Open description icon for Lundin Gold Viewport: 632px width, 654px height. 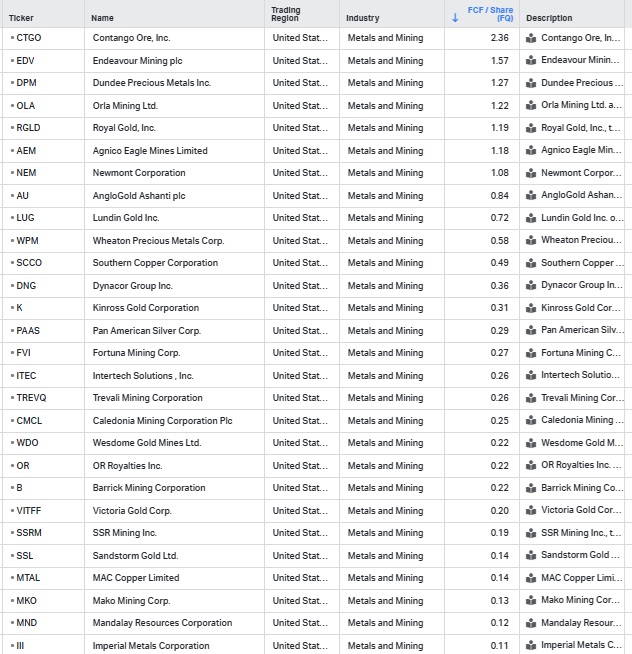531,218
